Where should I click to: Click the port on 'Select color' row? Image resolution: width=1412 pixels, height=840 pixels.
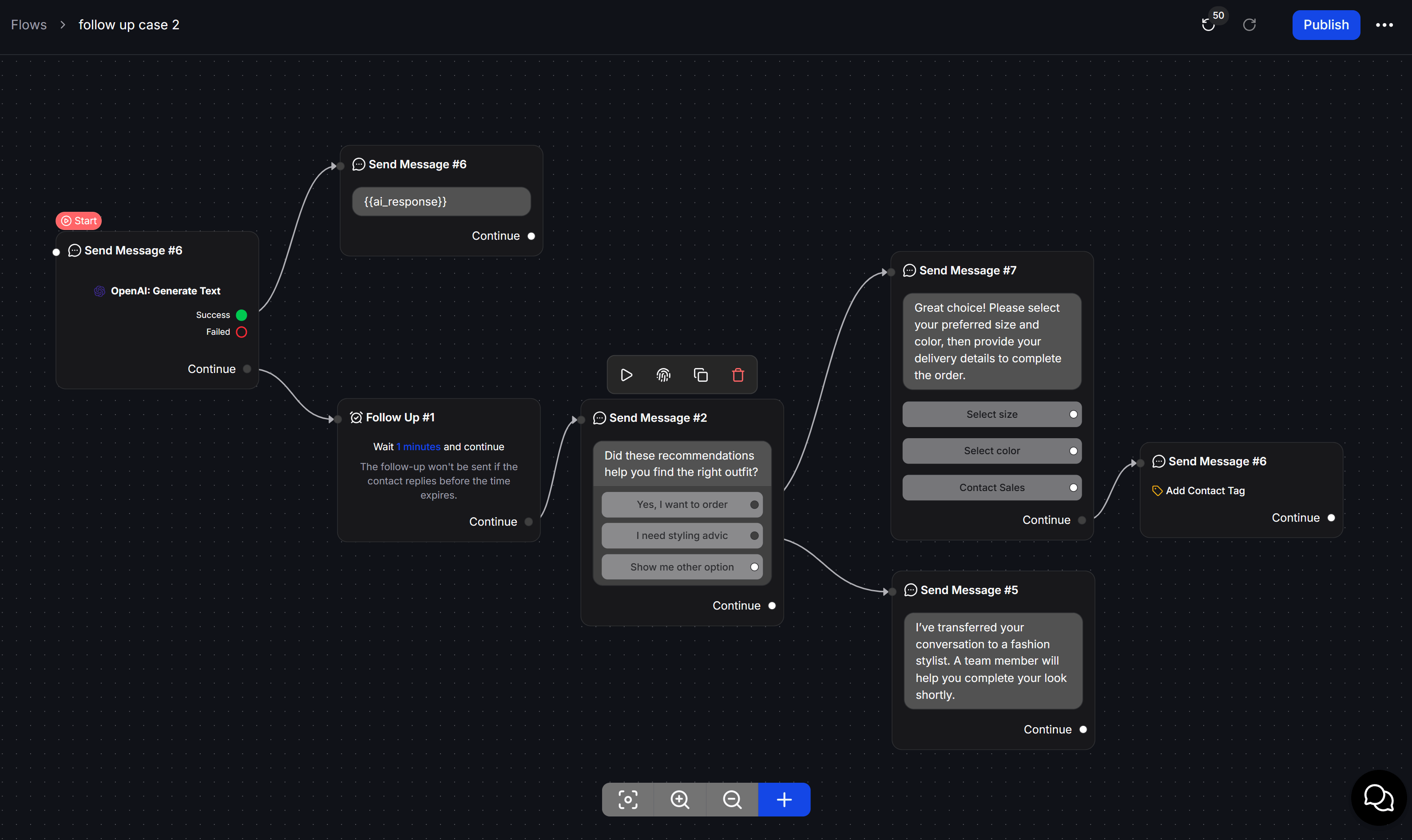[x=1074, y=451]
